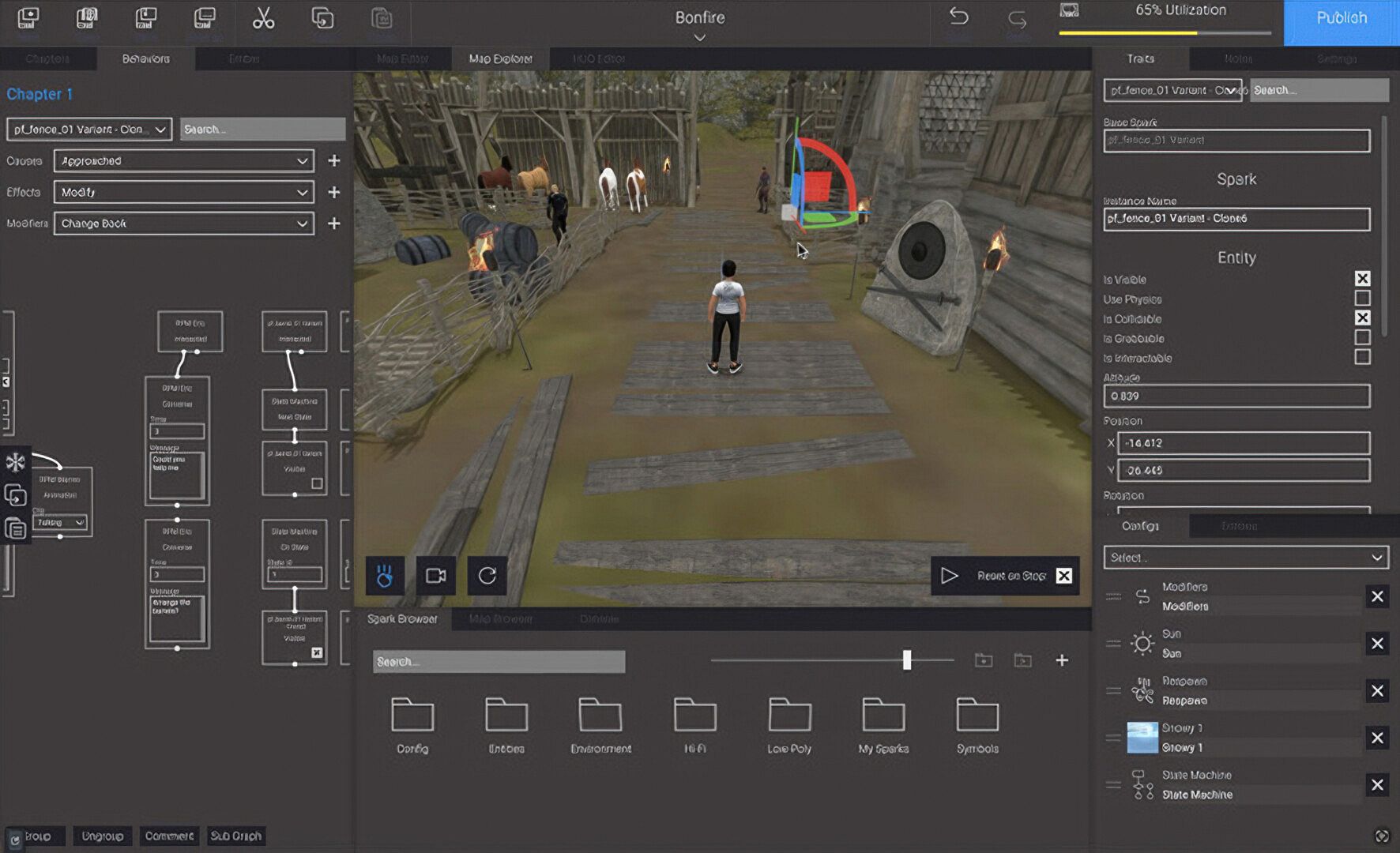Expand the Config Select dropdown

(1245, 558)
